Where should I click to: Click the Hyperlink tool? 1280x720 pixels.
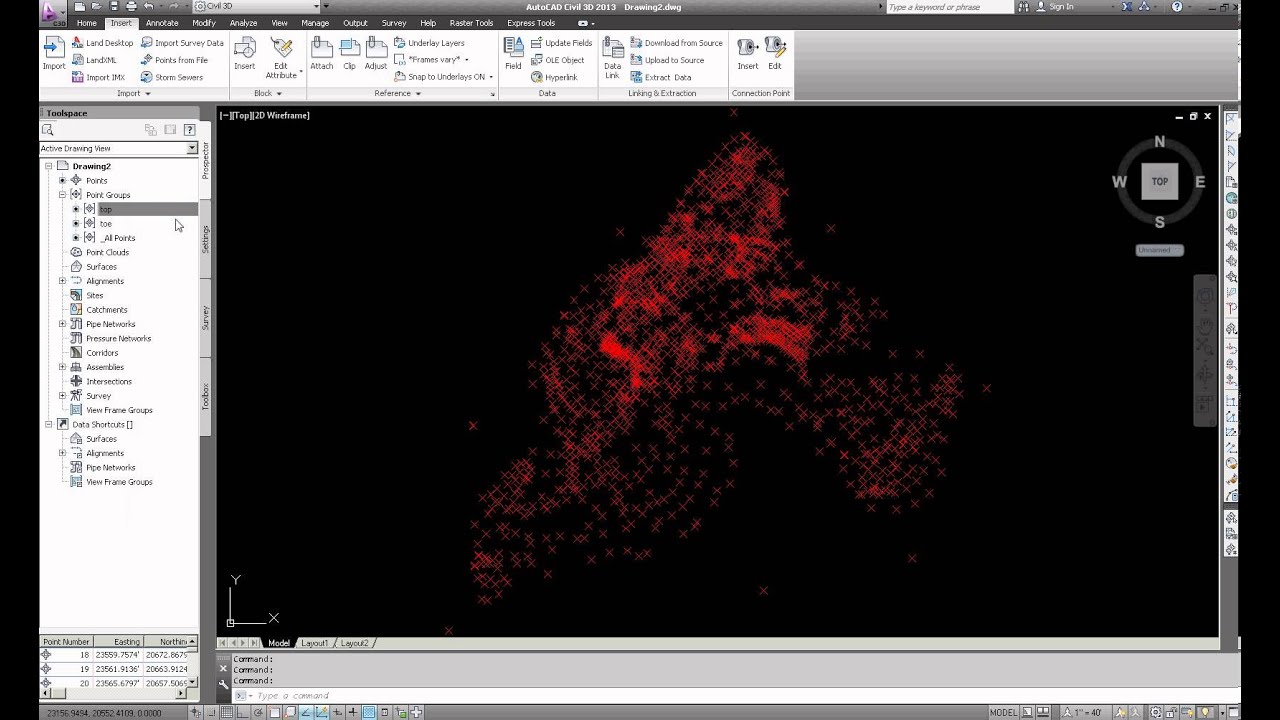554,77
